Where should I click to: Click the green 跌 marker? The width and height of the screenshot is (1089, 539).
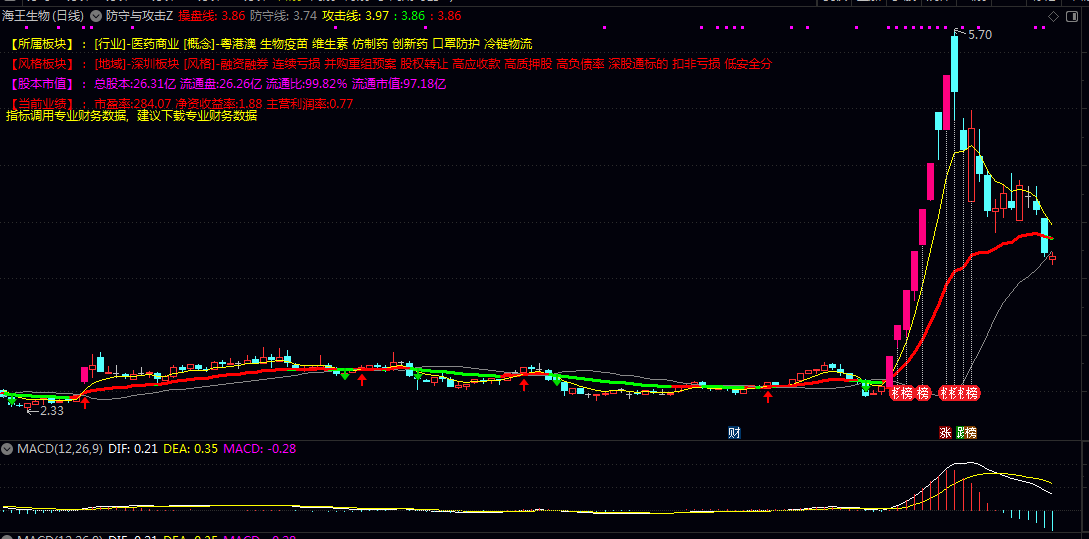pyautogui.click(x=961, y=433)
